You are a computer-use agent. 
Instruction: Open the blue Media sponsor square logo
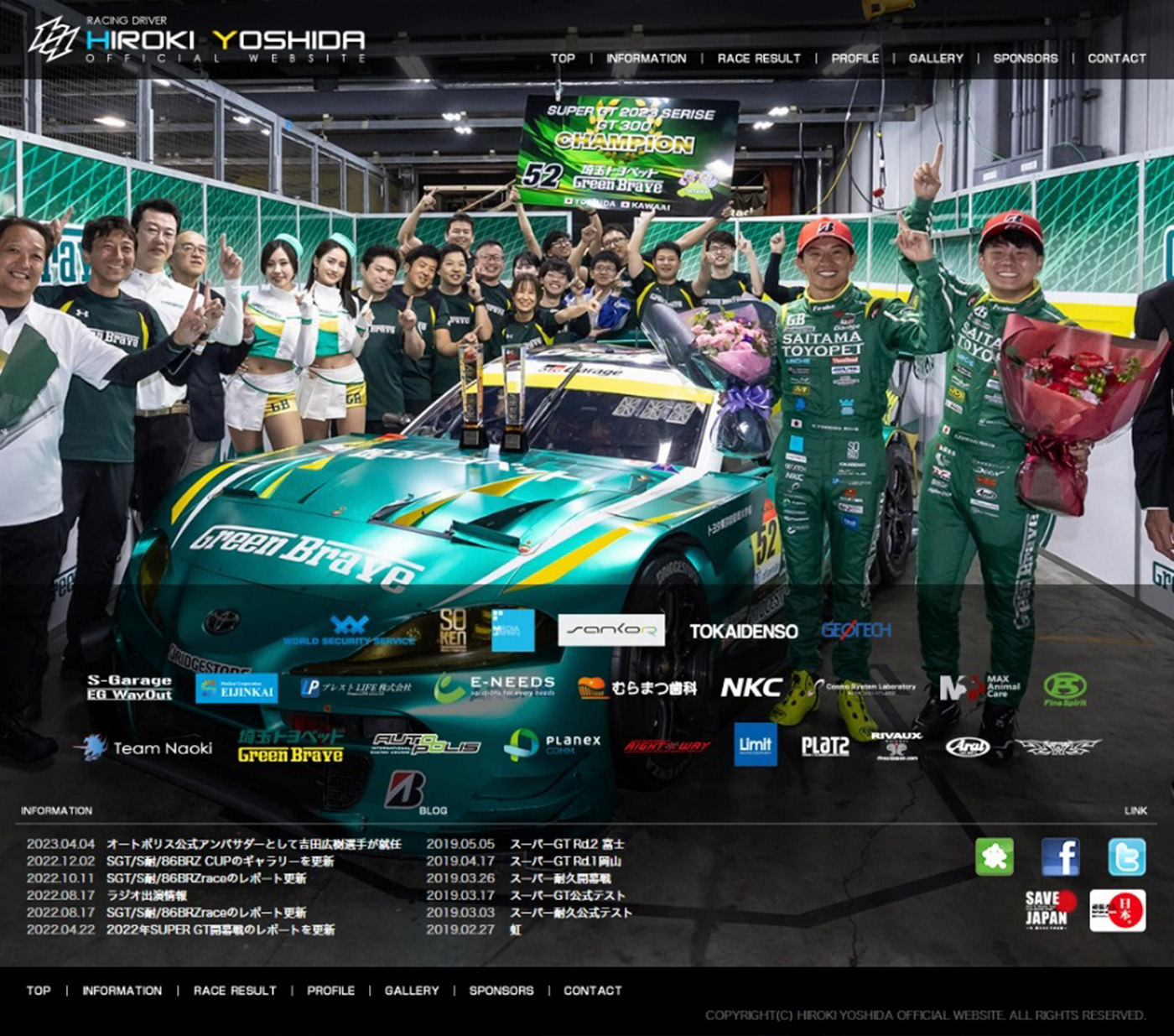coord(512,631)
